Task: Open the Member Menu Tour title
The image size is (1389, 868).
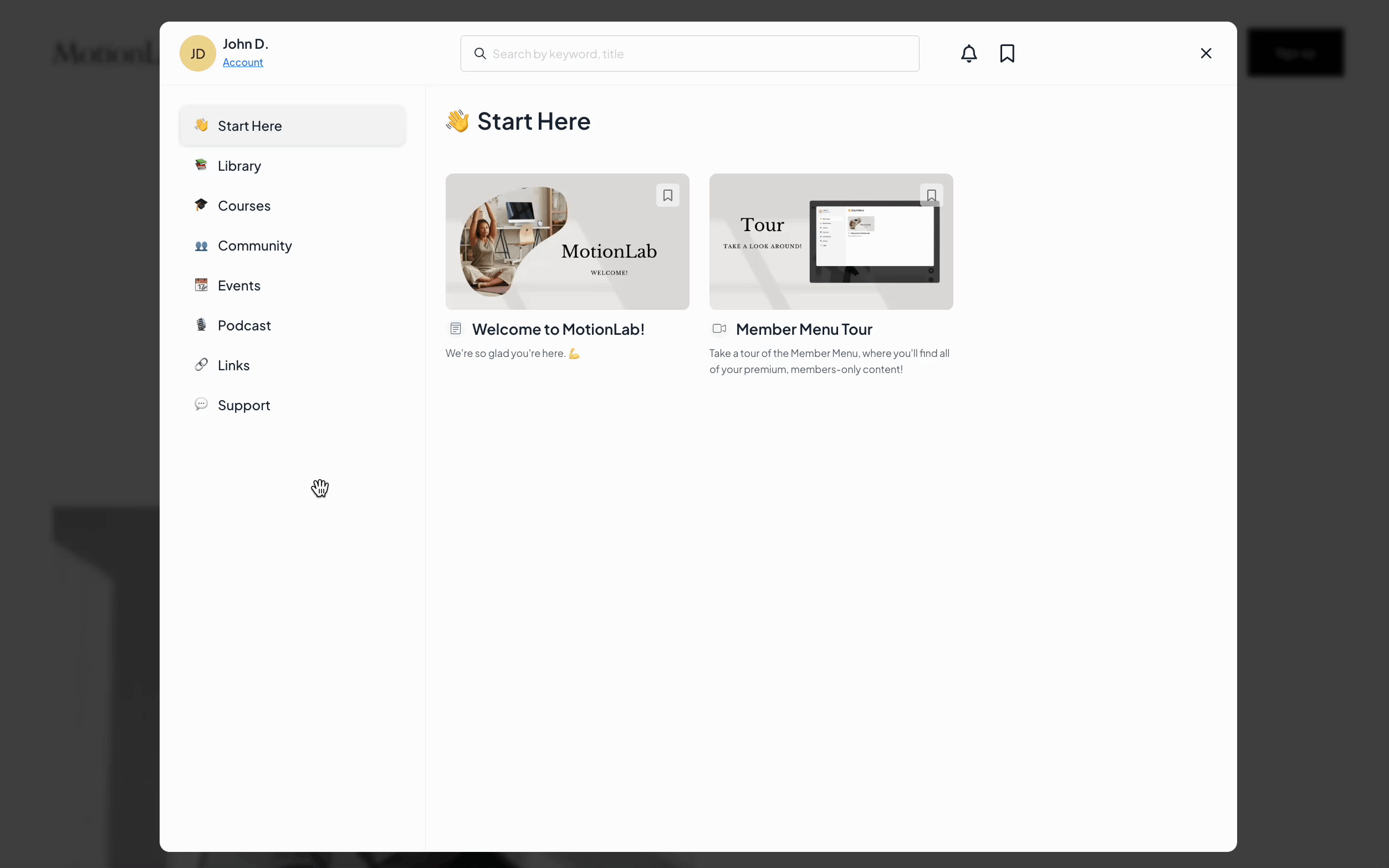Action: tap(804, 329)
